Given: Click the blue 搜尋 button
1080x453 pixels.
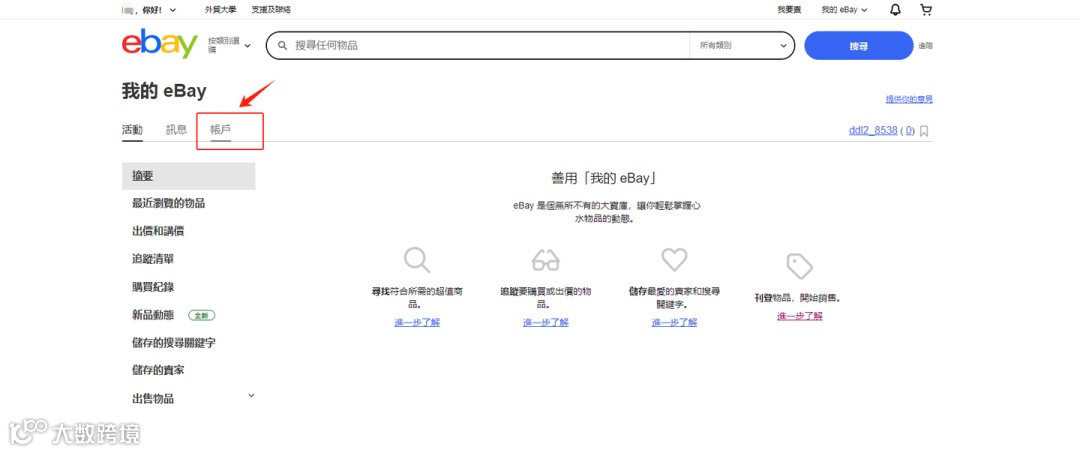Looking at the screenshot, I should coord(858,45).
